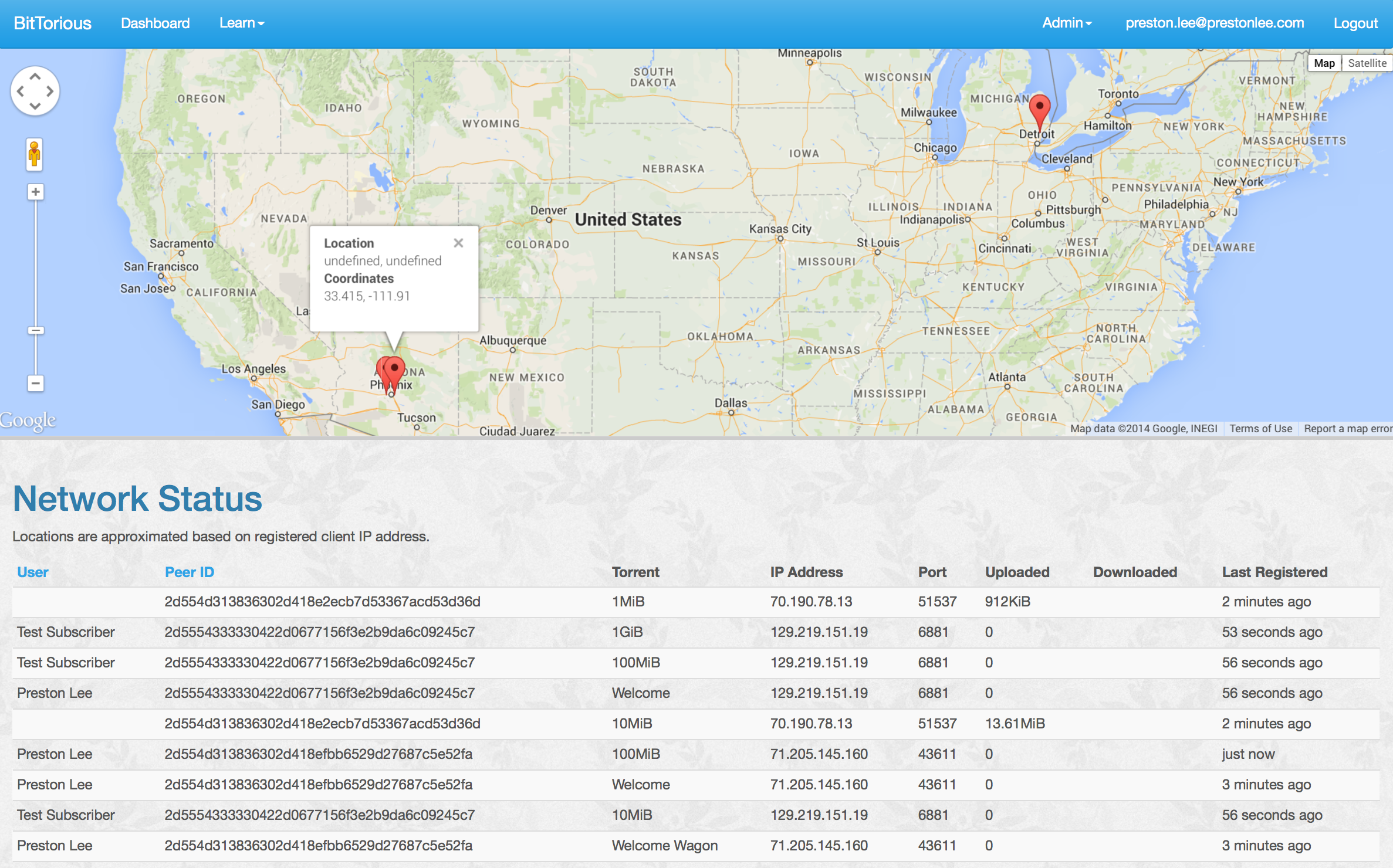
Task: Click the map pan up arrow
Action: tap(35, 77)
